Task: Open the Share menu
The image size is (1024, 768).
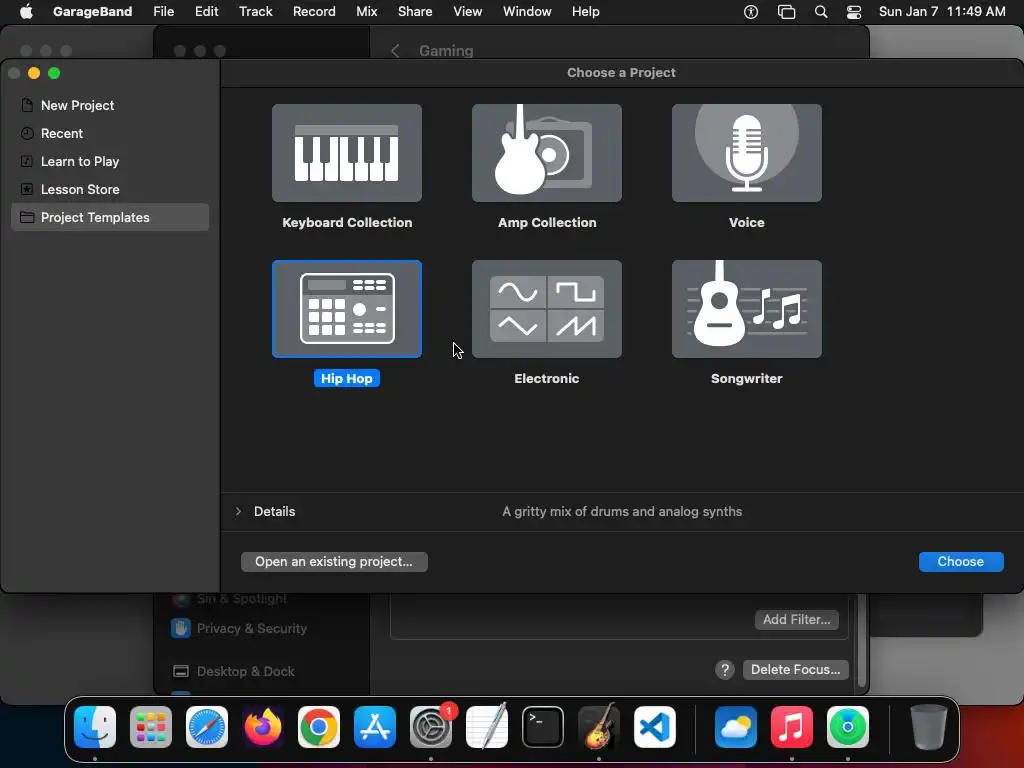Action: coord(415,12)
